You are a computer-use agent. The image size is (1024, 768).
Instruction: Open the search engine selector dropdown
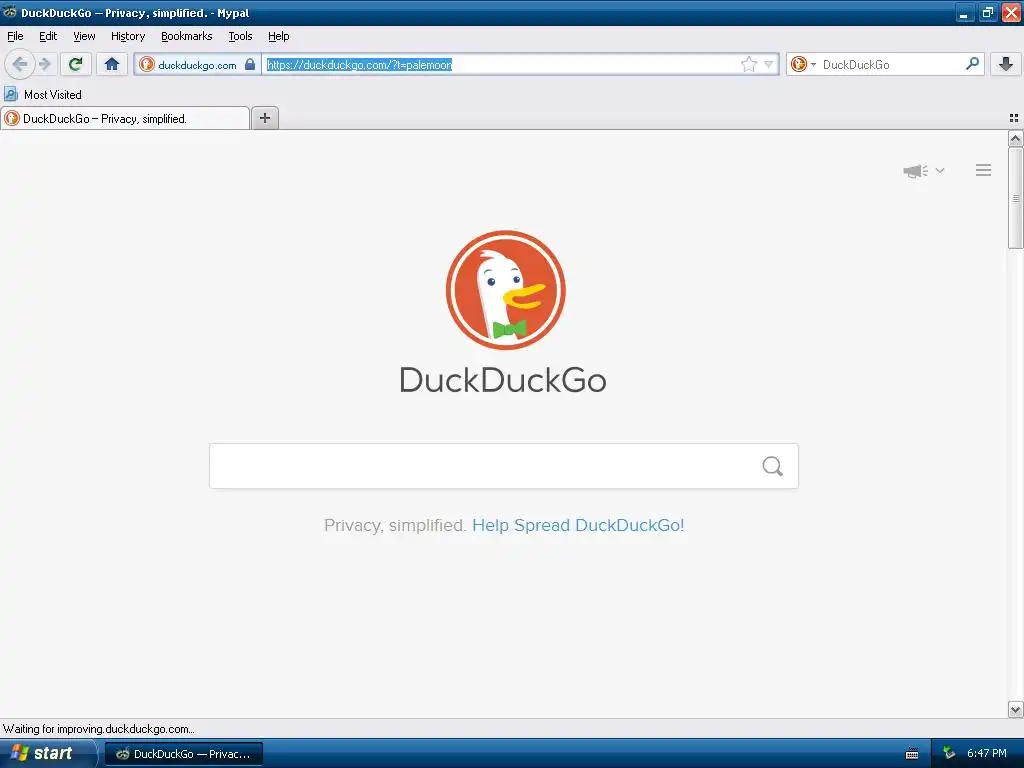click(803, 64)
